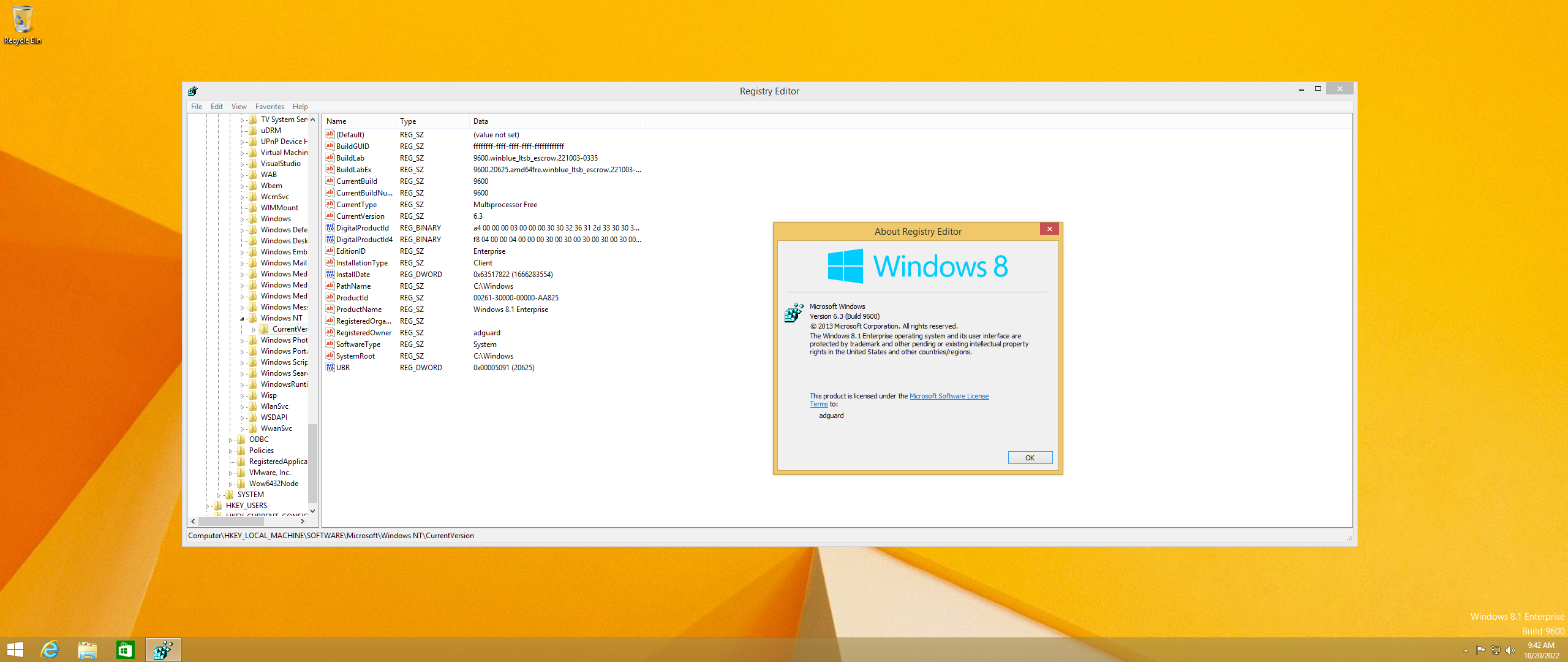Sort values by the Name column header

pyautogui.click(x=359, y=121)
